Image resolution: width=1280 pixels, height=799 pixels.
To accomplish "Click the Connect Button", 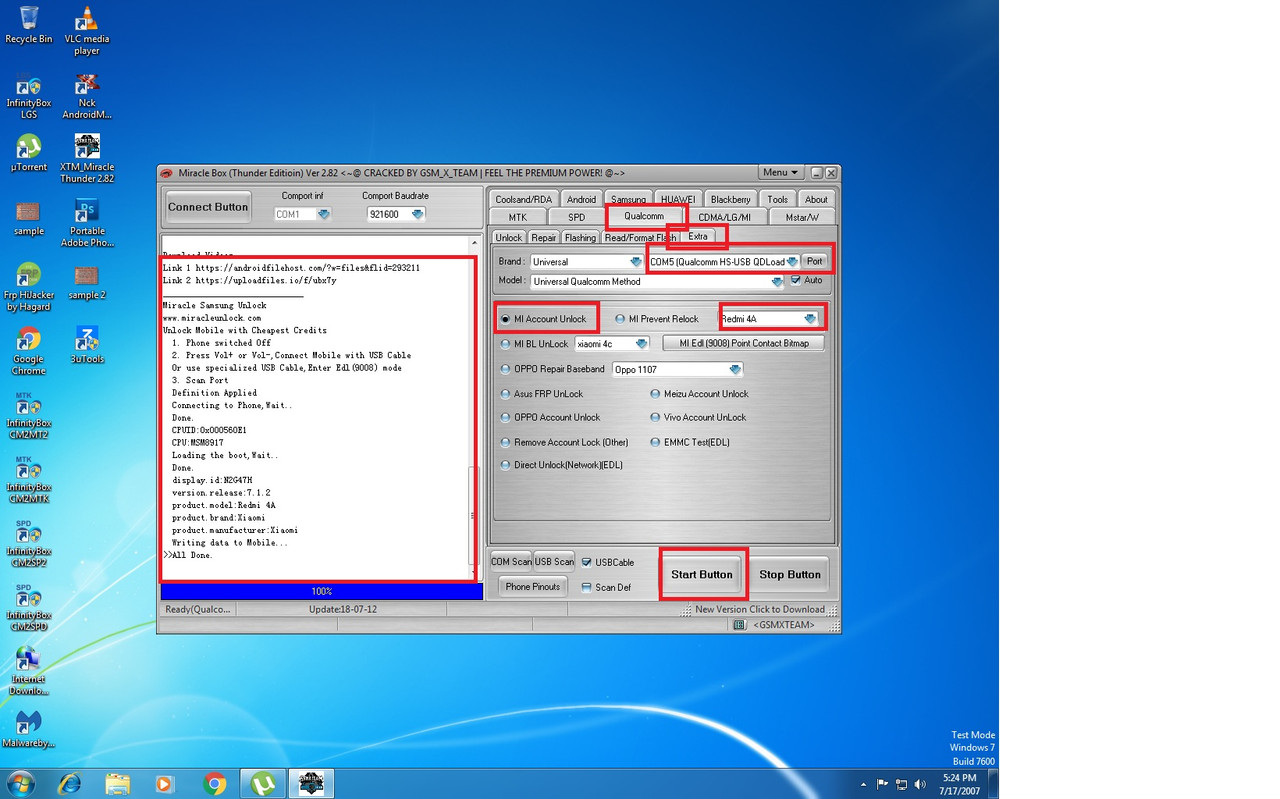I will coord(208,207).
